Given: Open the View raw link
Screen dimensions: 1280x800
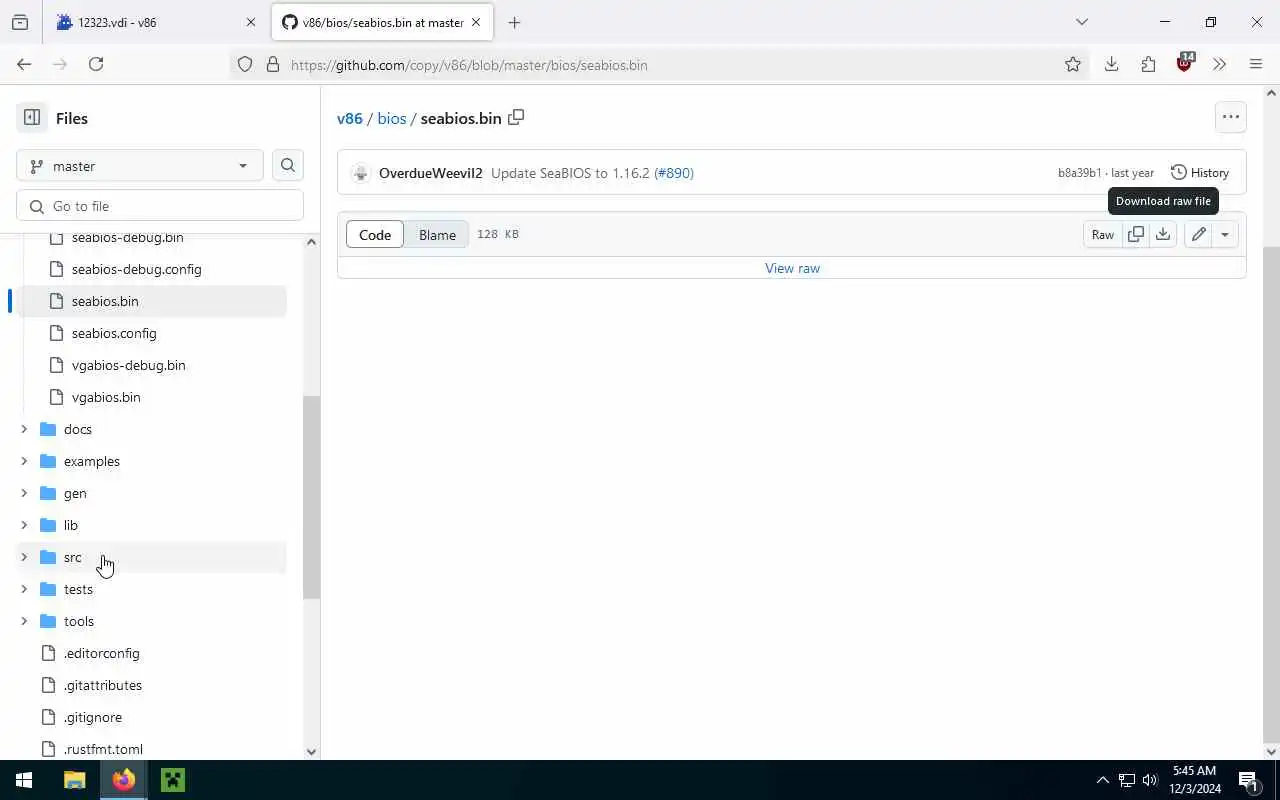Looking at the screenshot, I should pos(792,268).
